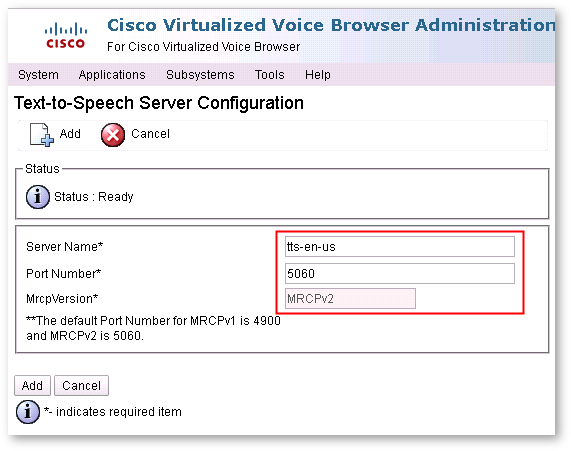The height and width of the screenshot is (451, 571).
Task: Click the Add document icon in toolbar
Action: pos(42,135)
